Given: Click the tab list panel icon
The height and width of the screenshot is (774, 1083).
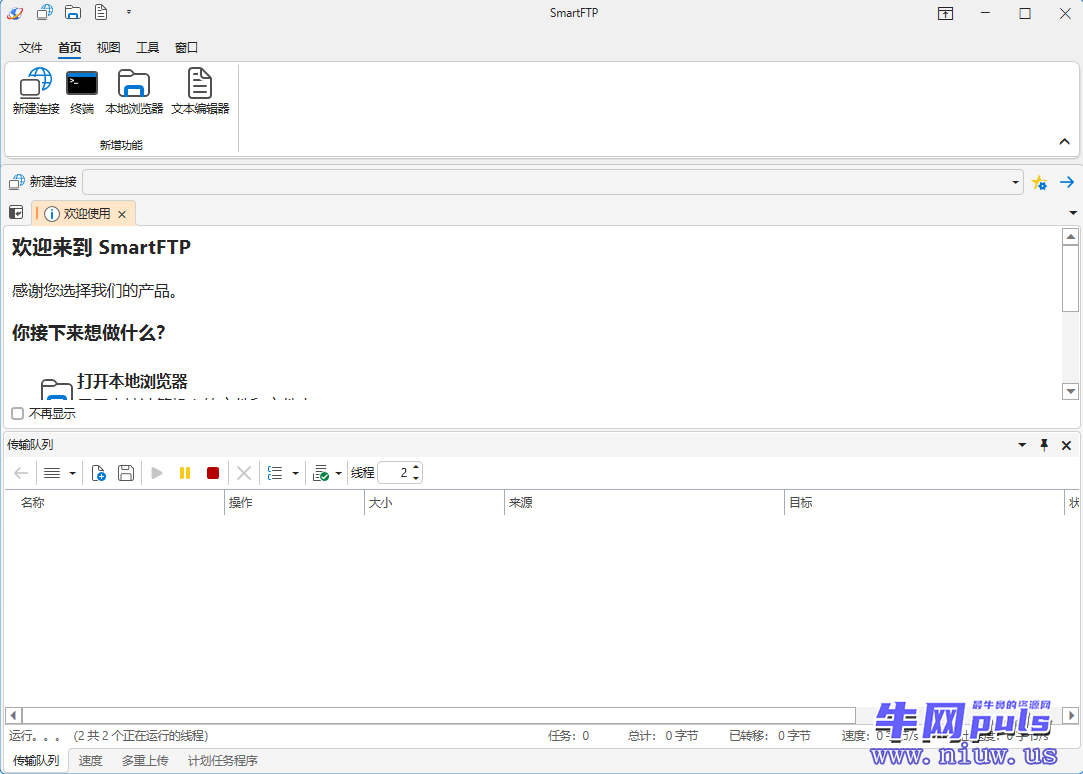Looking at the screenshot, I should click(x=16, y=213).
